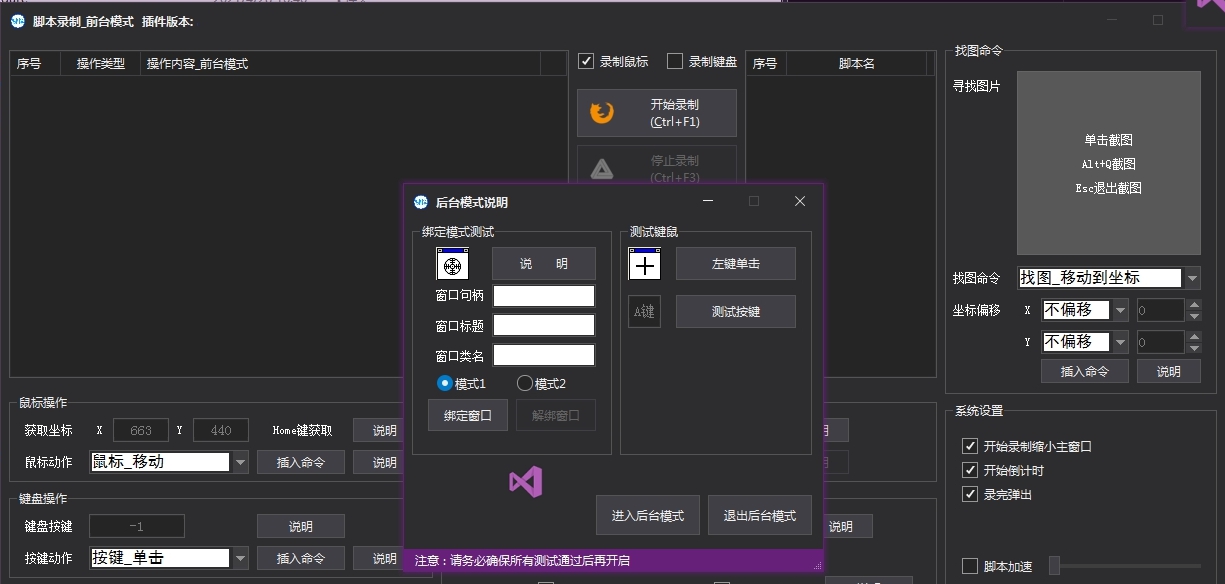Click inside the 窗口标题 input field
The image size is (1225, 584).
click(543, 324)
